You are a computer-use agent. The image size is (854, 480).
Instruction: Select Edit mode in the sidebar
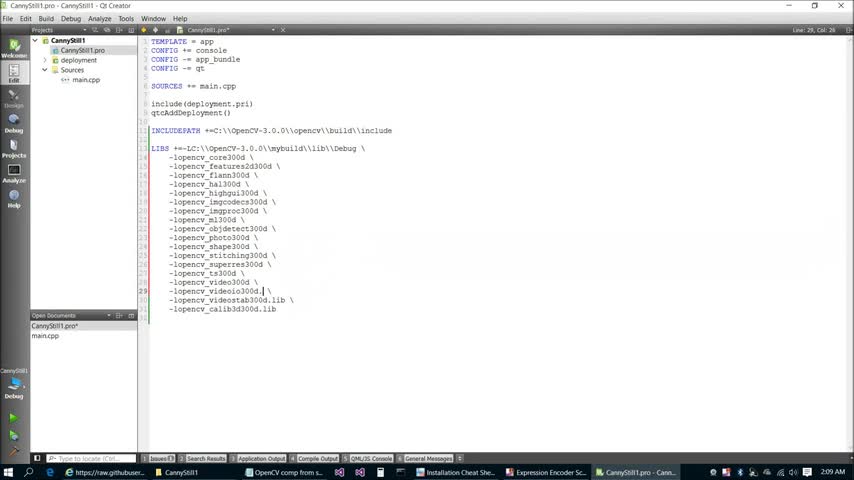point(14,73)
